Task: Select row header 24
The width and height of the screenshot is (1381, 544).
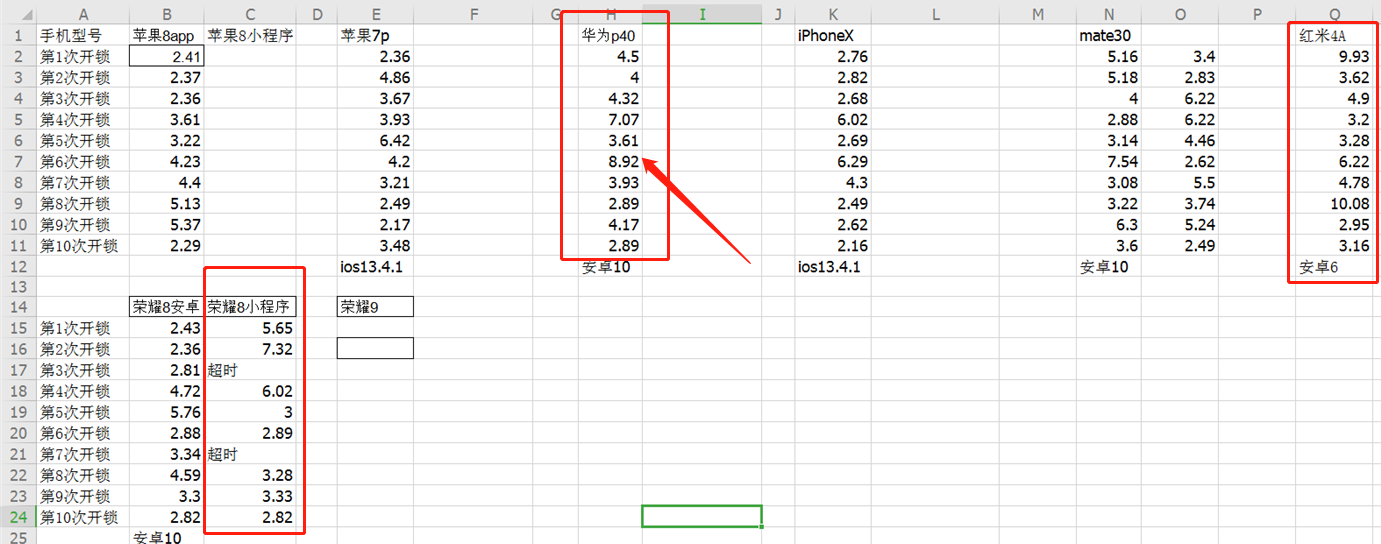Action: click(18, 517)
